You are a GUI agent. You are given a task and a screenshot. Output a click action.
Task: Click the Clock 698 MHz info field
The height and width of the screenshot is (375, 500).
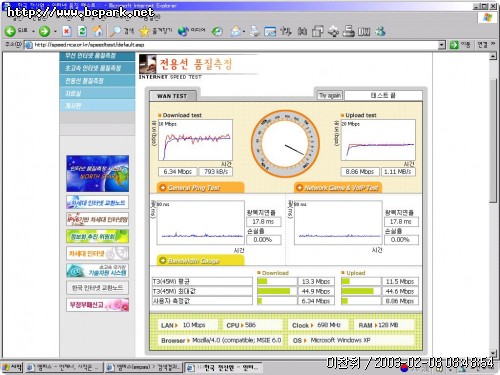(318, 325)
